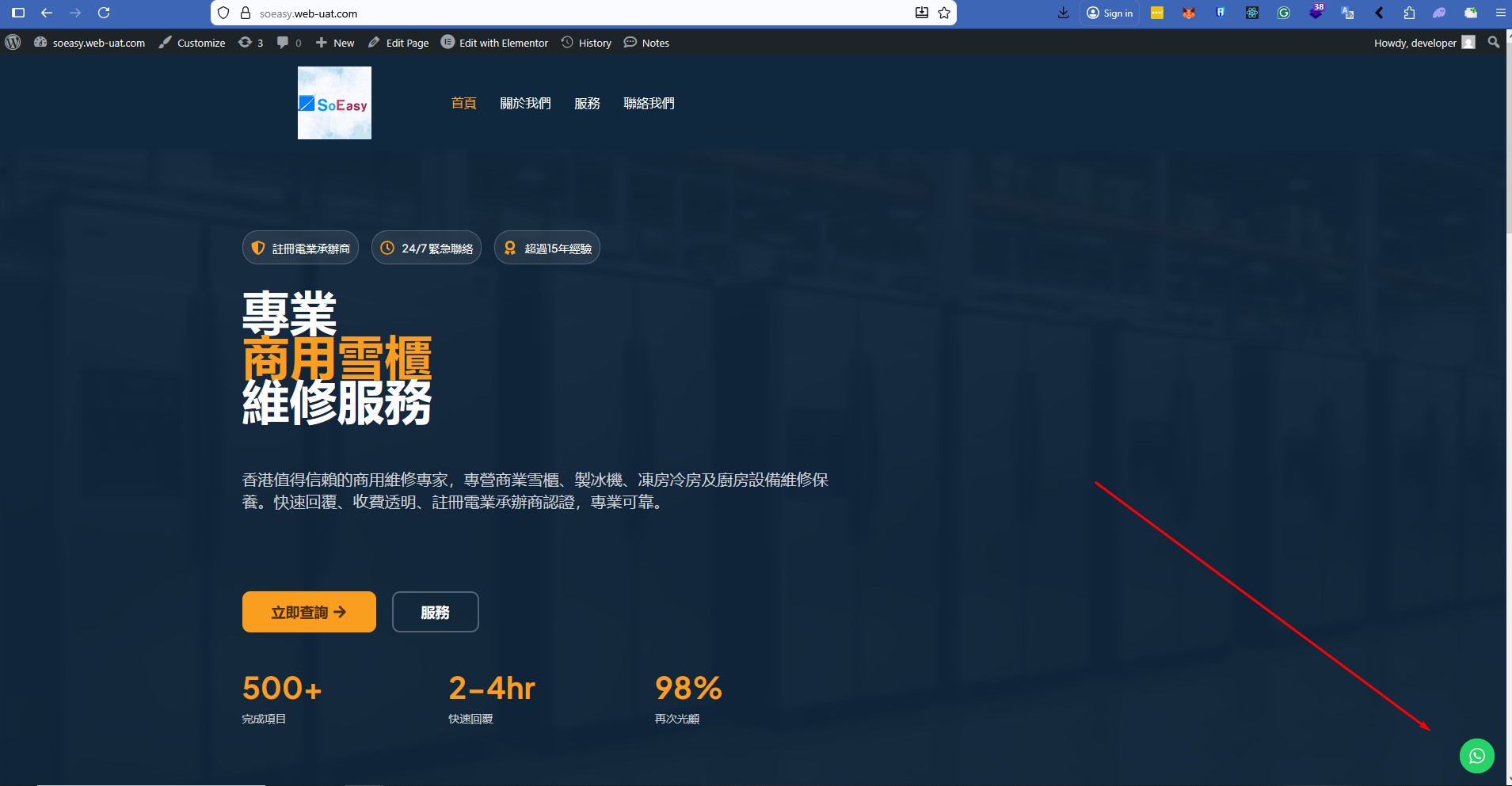Toggle the bookmark star for this page

coord(943,13)
